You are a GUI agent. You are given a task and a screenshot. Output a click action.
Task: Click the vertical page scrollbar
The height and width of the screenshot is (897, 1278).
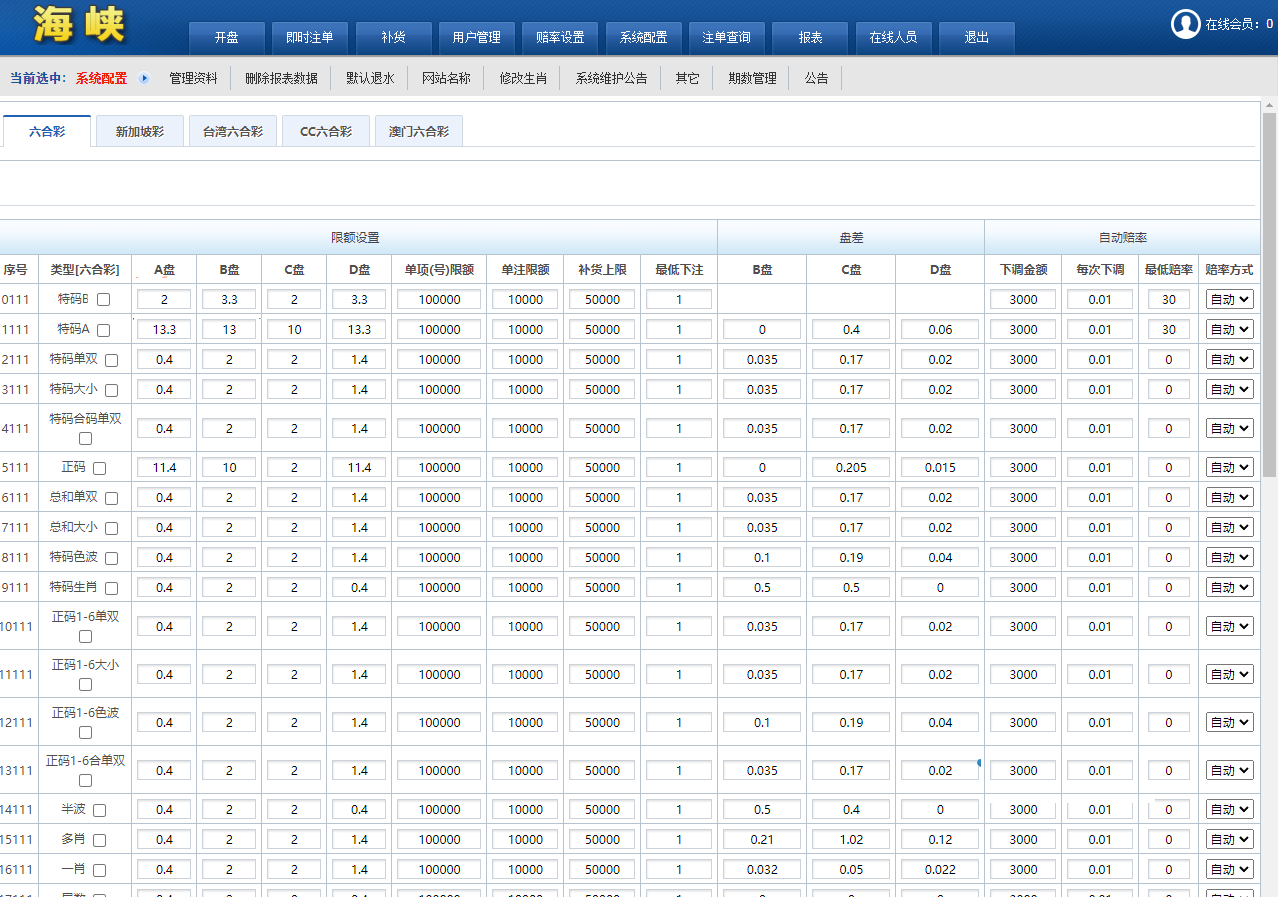1269,300
